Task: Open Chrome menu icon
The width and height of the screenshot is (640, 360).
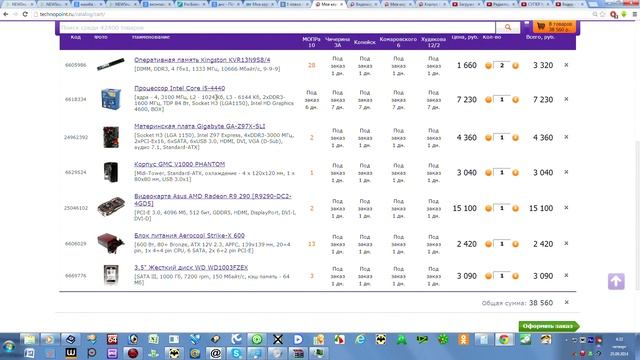Action: 635,14
